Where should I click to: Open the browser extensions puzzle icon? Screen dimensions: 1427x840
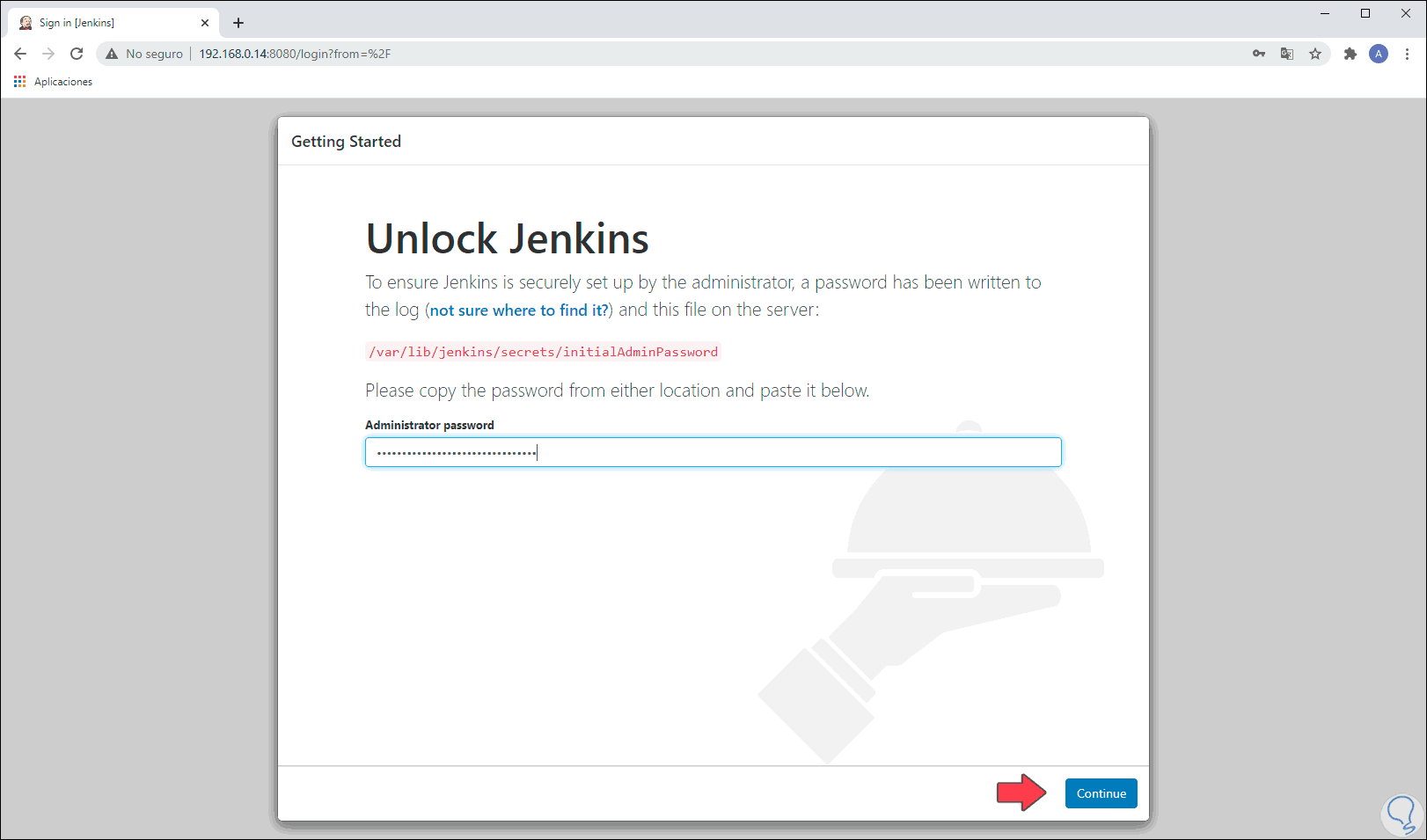pos(1350,54)
